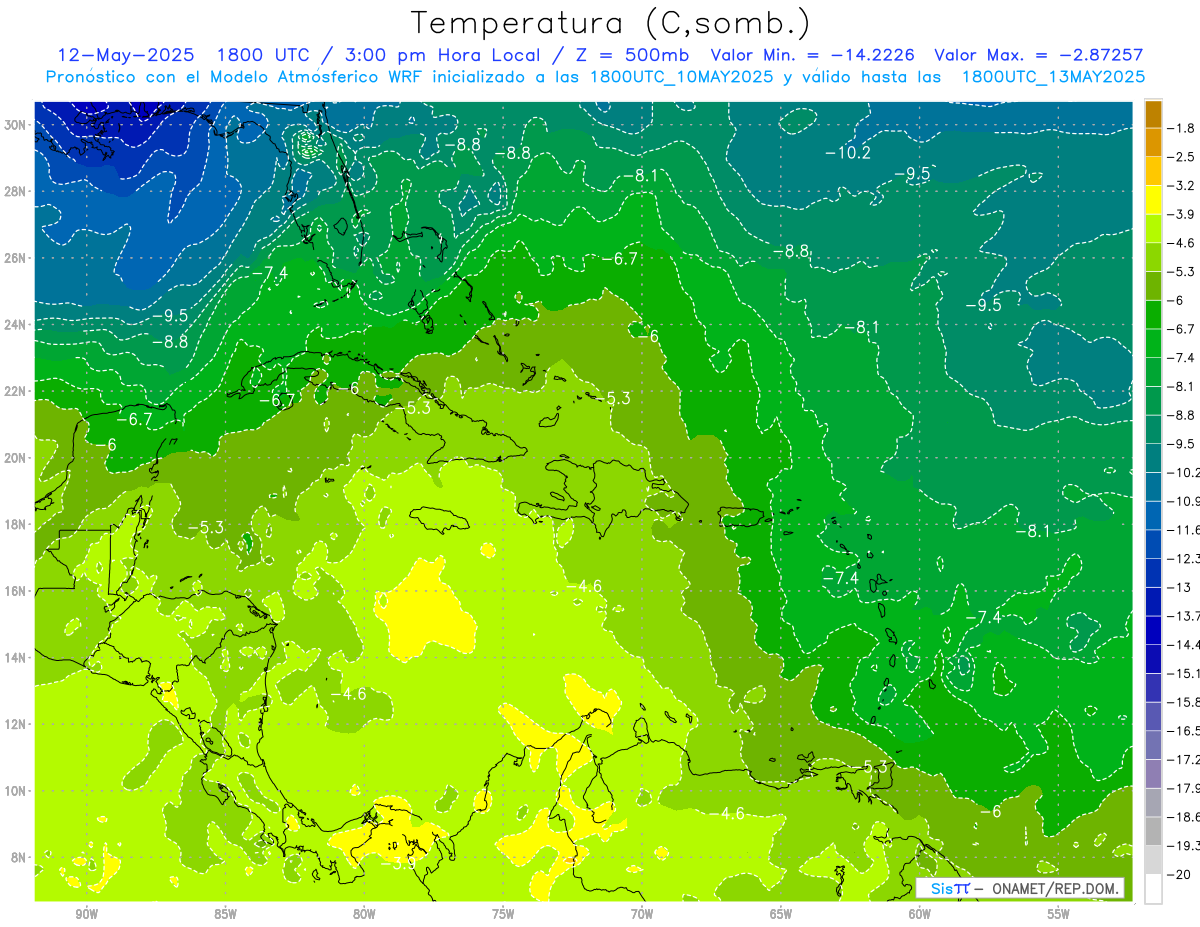Click the 8N latitude axis label
This screenshot has width=1200, height=927.
[x=21, y=858]
